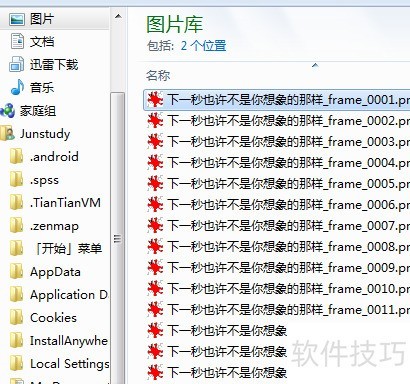Click the file icon of frame_0009

pyautogui.click(x=155, y=268)
